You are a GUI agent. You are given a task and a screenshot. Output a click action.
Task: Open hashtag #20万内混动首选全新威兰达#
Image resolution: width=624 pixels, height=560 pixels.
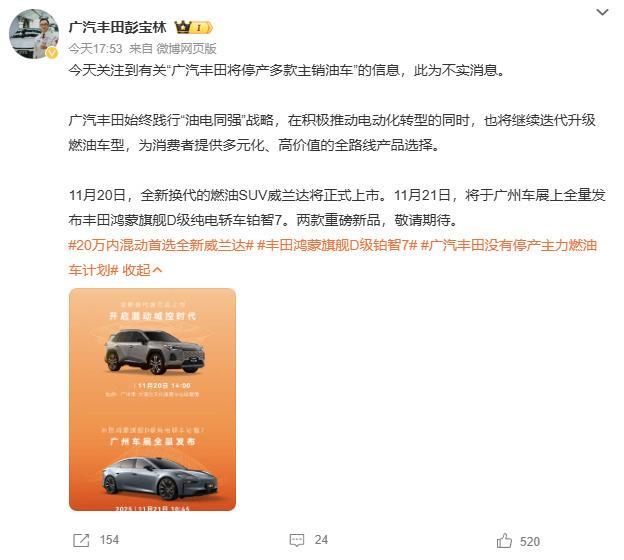pos(161,245)
